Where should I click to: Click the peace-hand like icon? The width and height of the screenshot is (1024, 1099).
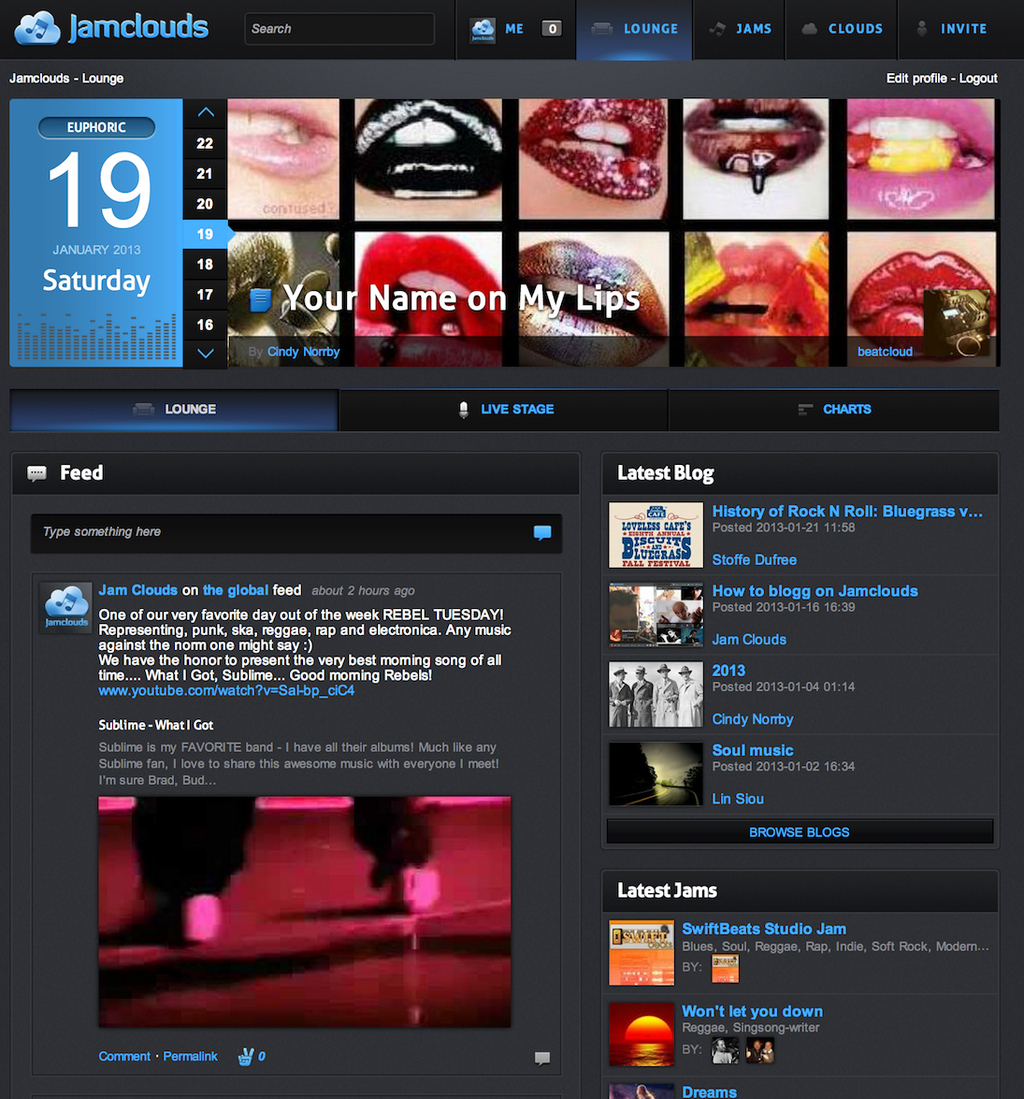245,1056
